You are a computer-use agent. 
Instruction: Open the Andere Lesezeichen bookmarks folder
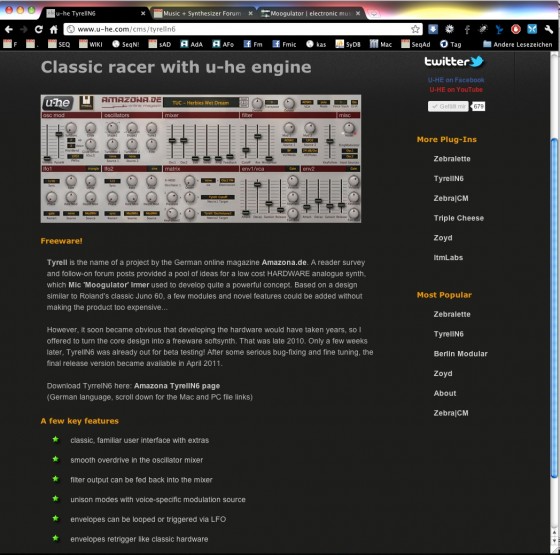(518, 44)
